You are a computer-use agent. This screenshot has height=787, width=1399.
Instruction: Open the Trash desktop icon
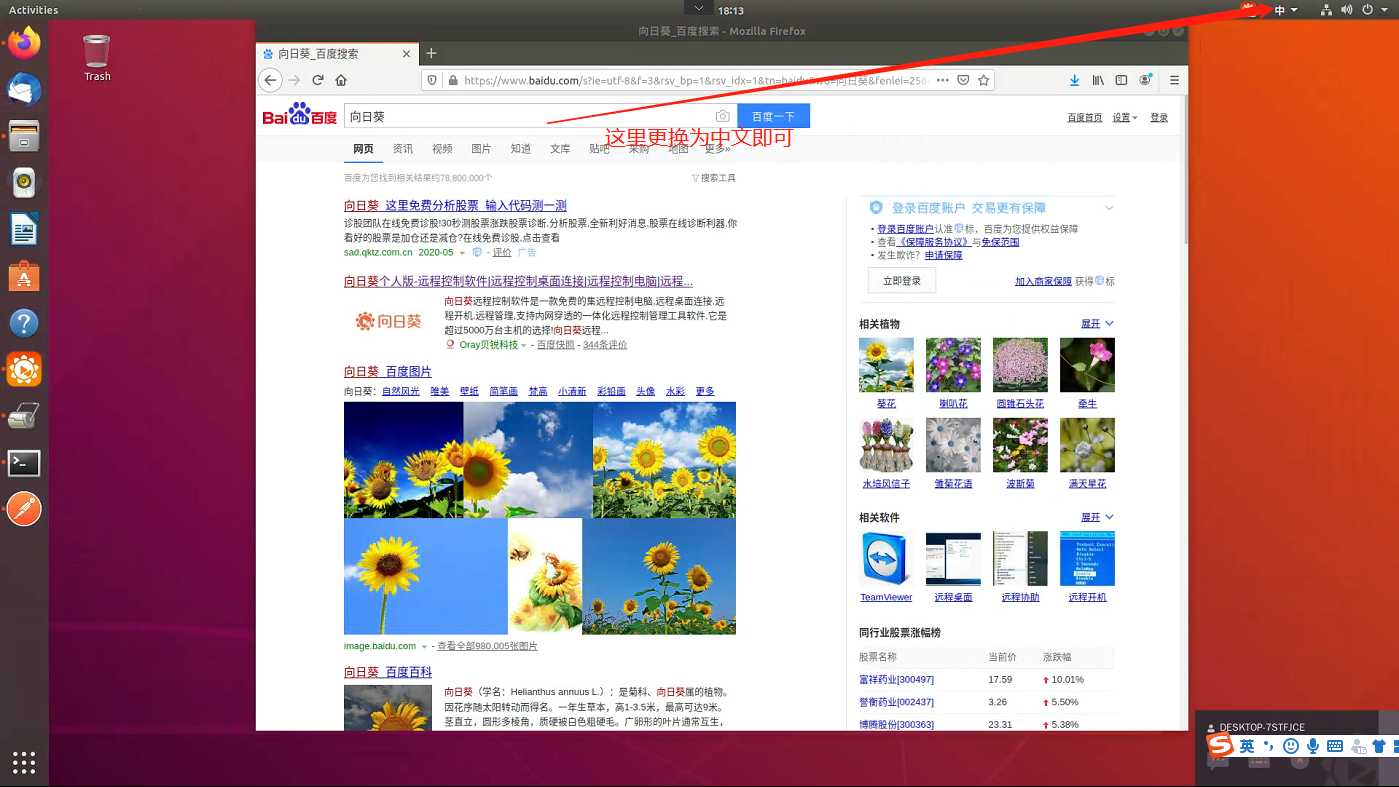[x=97, y=58]
